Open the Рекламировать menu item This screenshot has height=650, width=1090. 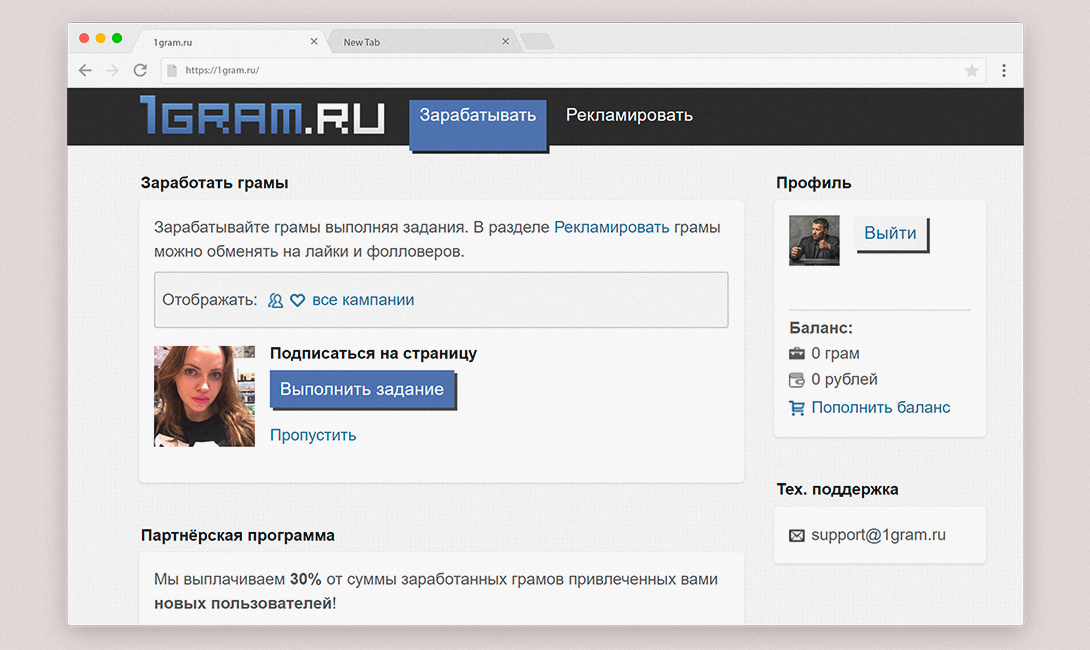pos(629,115)
